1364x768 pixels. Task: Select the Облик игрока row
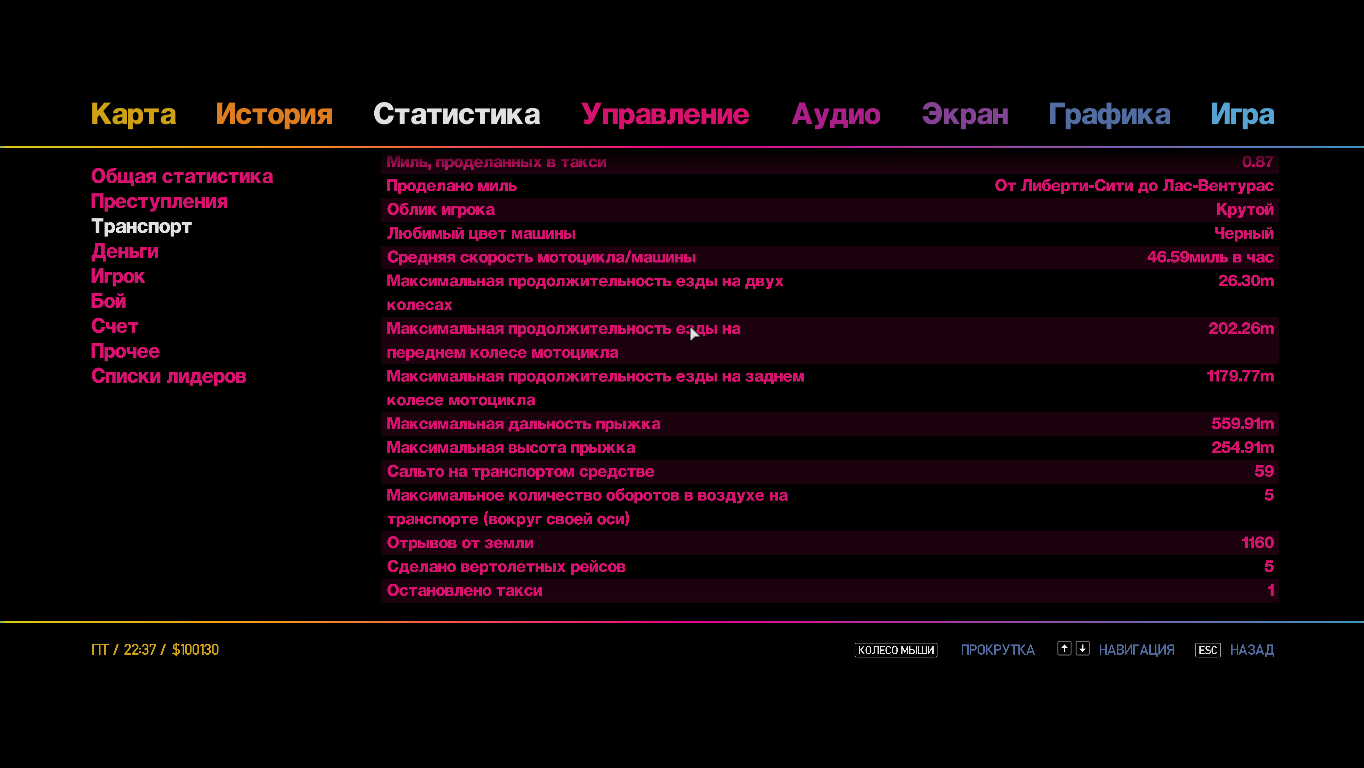[830, 210]
